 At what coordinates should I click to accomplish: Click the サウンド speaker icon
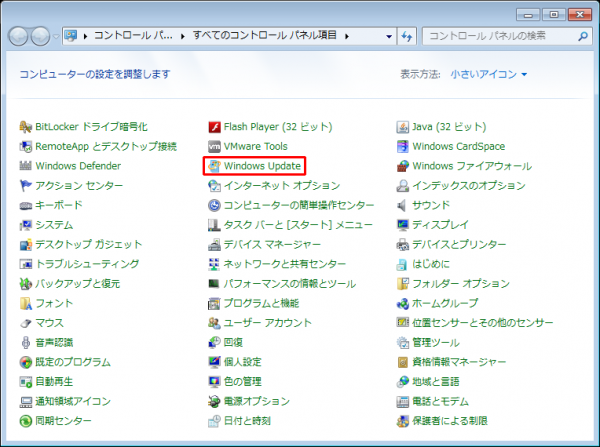tap(403, 206)
